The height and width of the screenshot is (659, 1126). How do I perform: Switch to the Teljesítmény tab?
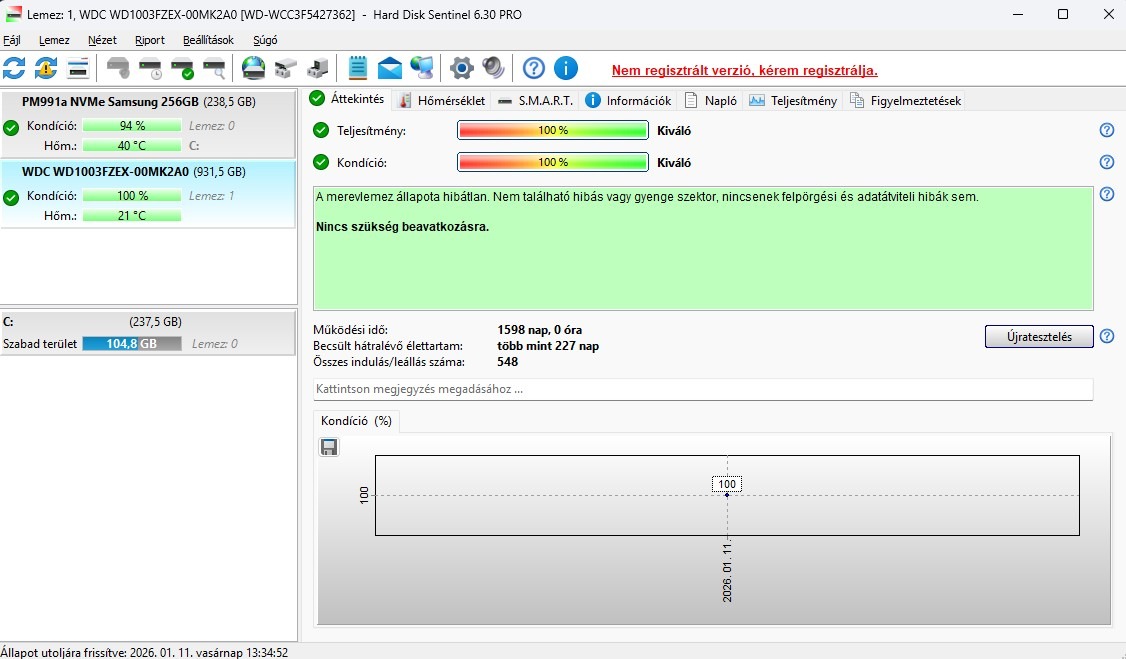coord(794,101)
